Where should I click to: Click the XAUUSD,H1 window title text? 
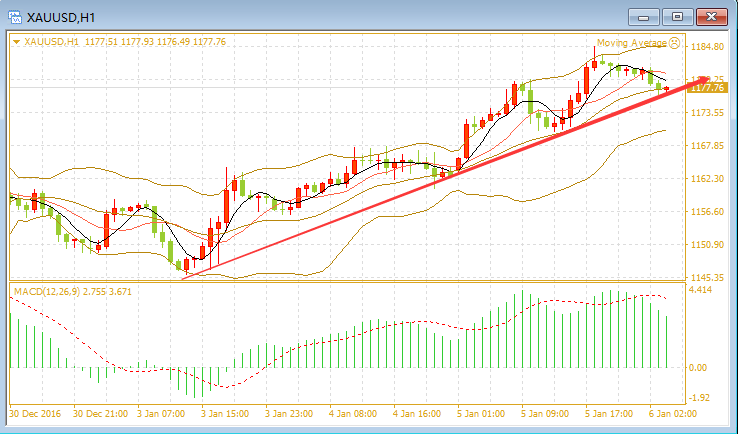click(x=61, y=18)
